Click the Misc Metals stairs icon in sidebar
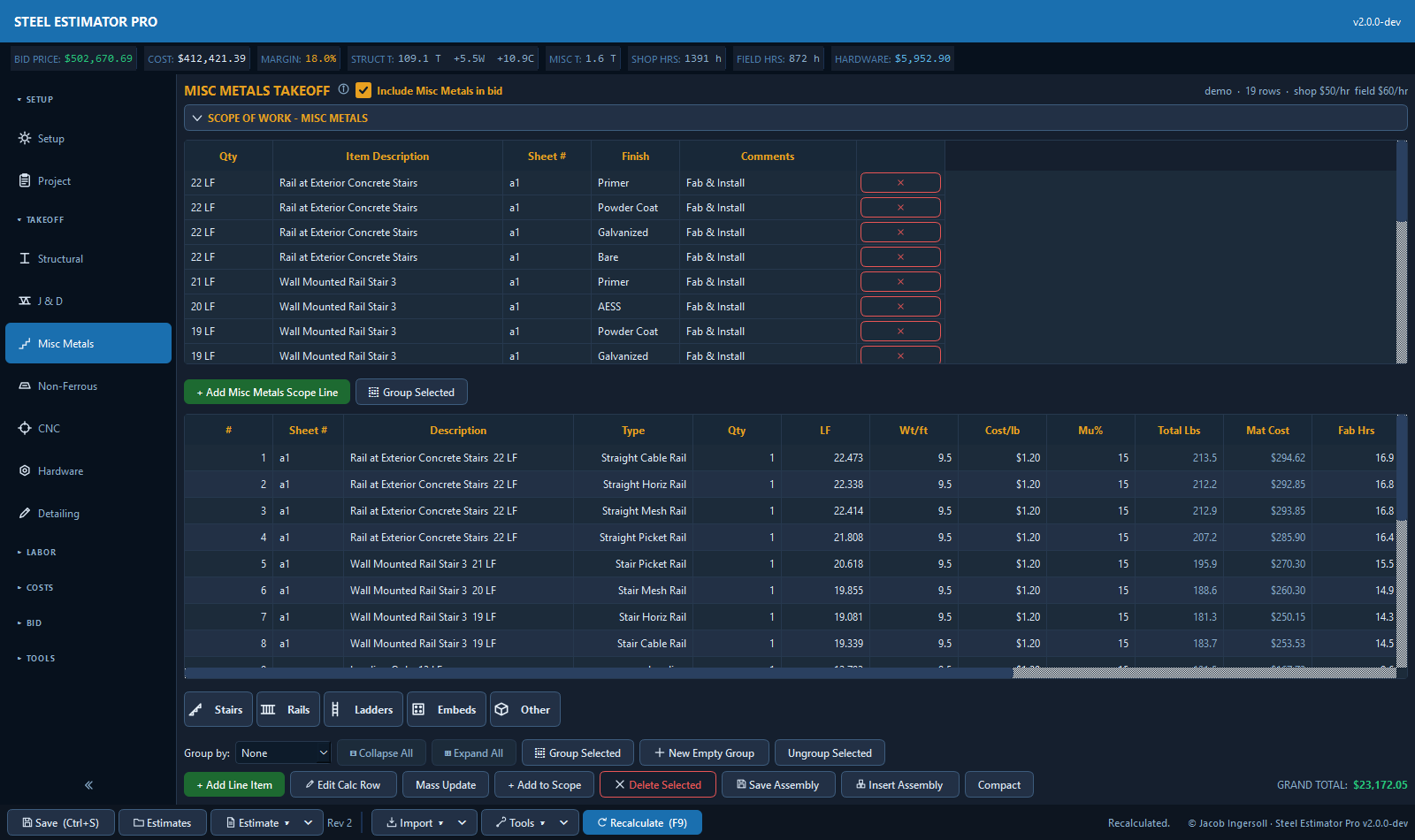Screen dimensions: 1415x840 (x=25, y=343)
